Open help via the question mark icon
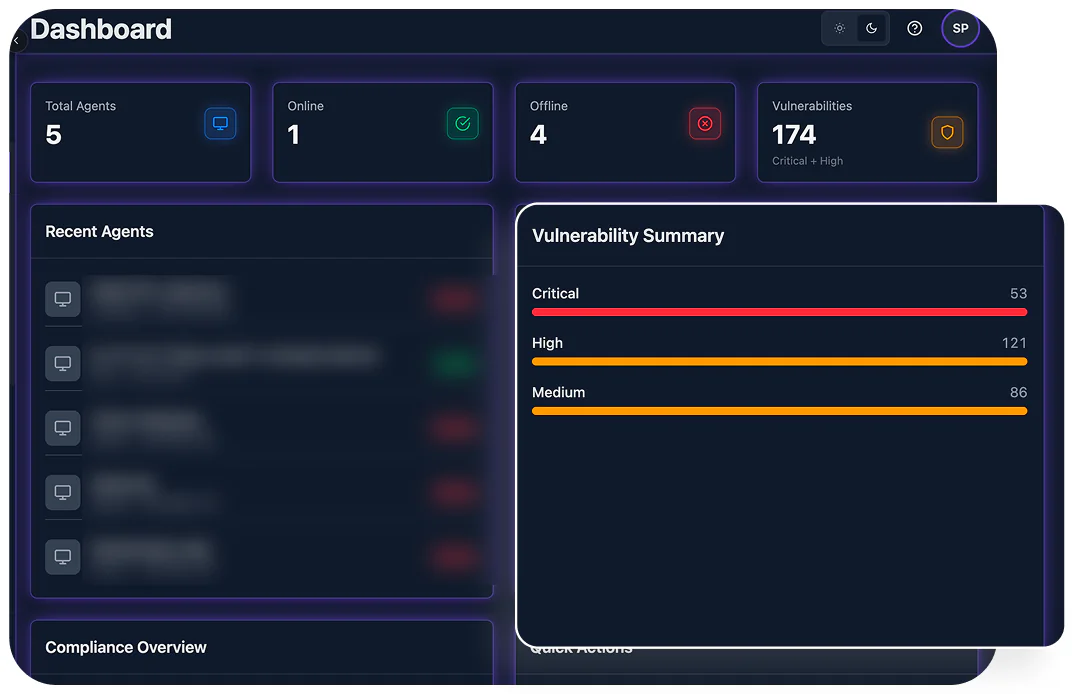 click(914, 29)
